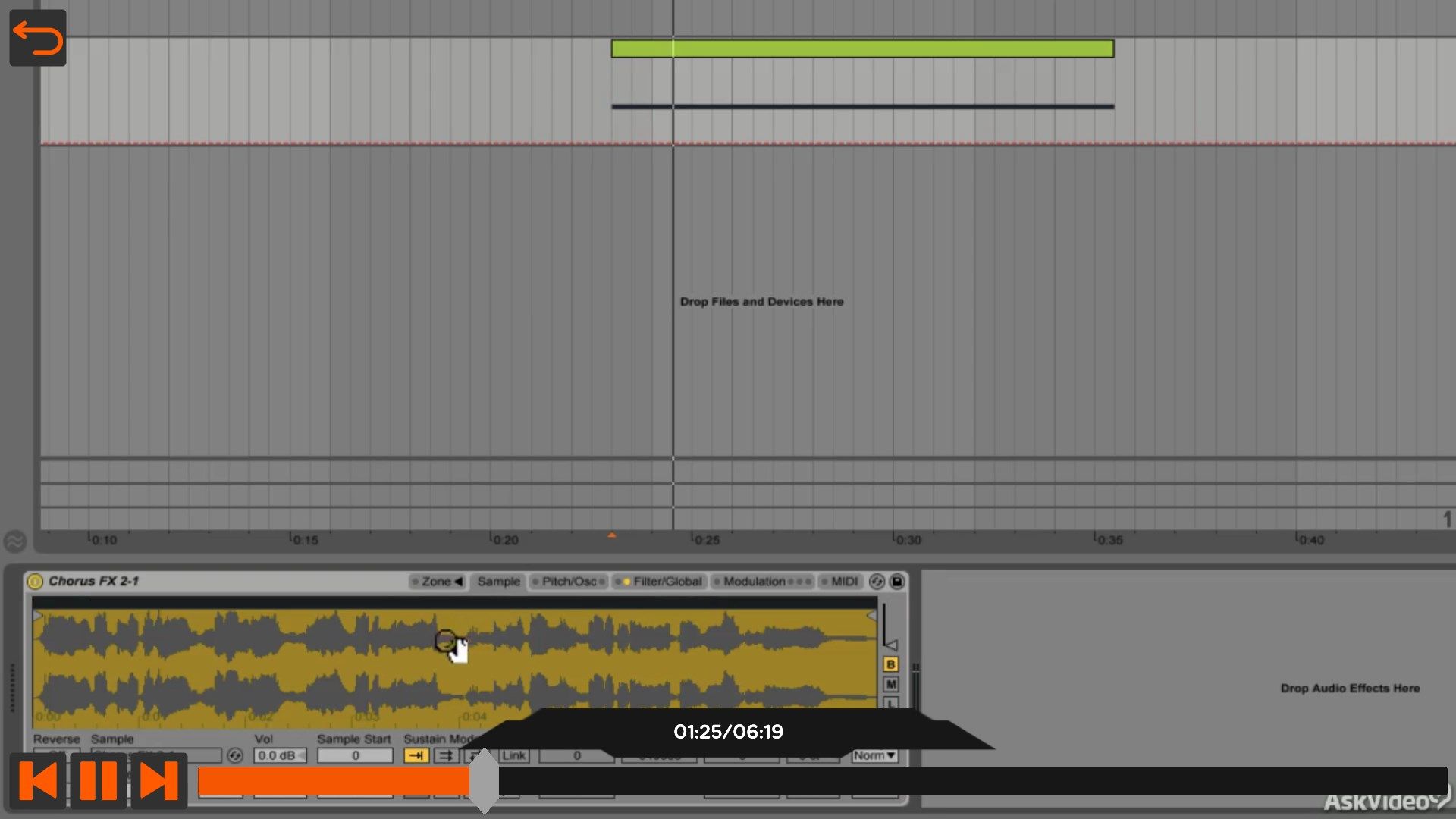The image size is (1456, 819).
Task: Open the Pitch/Osc tab
Action: click(566, 581)
